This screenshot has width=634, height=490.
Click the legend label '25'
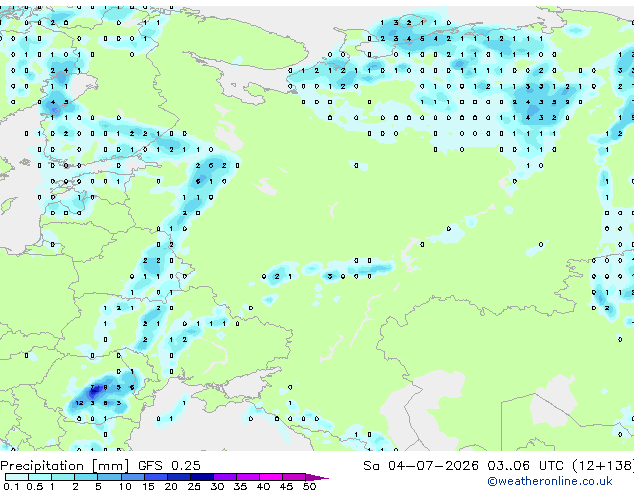[x=194, y=486]
